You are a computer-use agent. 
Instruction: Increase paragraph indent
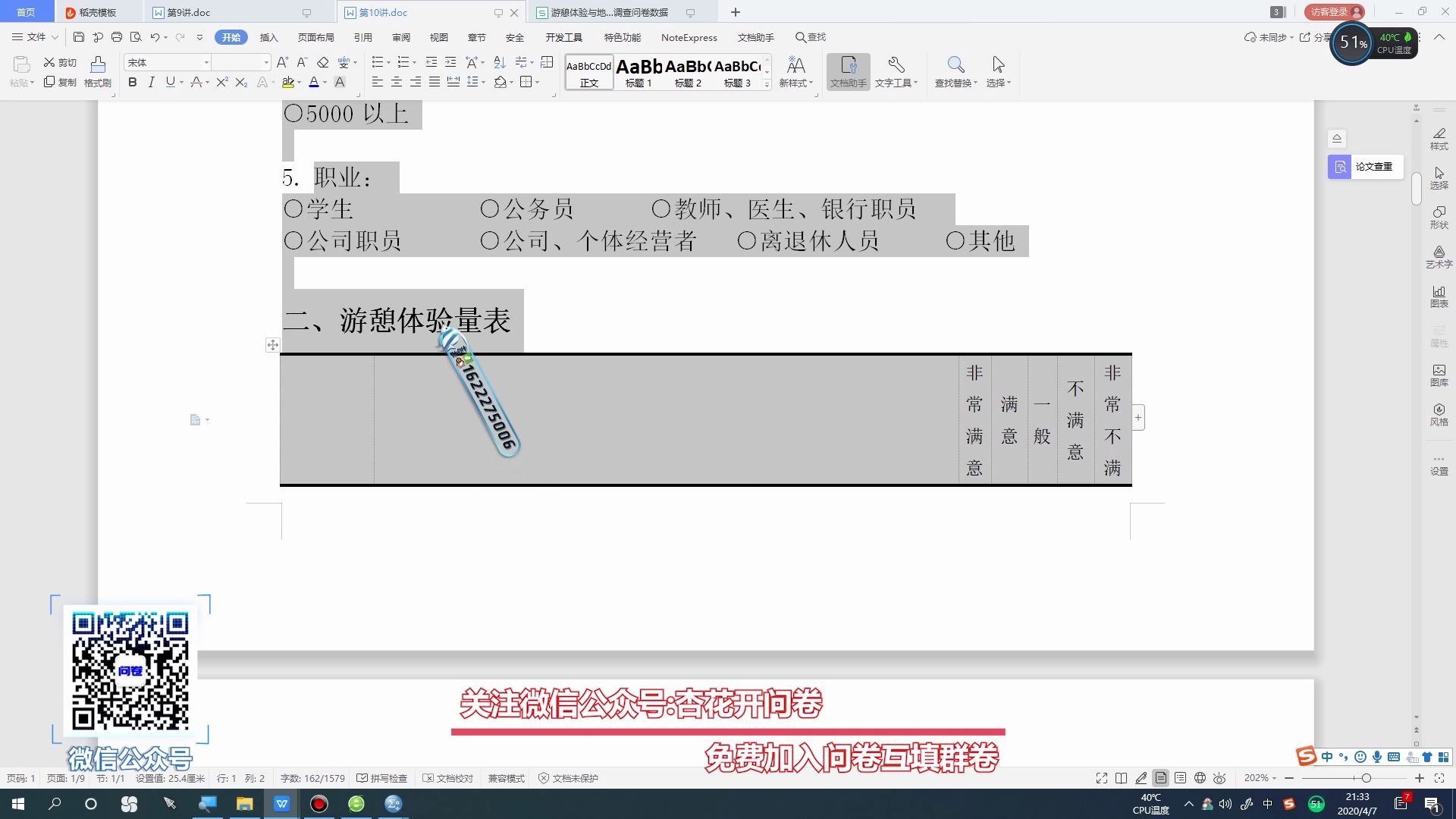(x=450, y=62)
